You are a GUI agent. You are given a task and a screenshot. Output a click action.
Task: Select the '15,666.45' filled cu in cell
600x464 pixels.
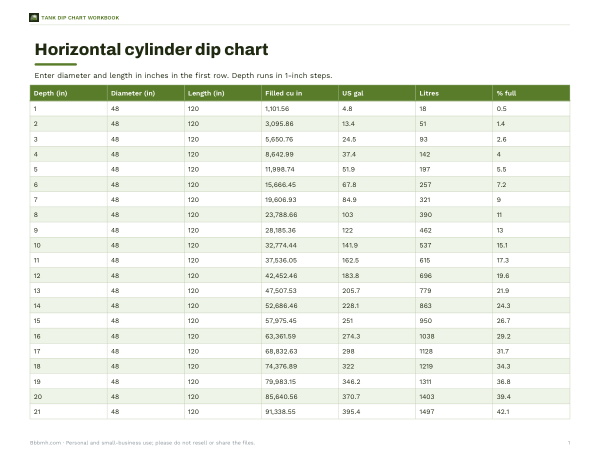(x=300, y=184)
